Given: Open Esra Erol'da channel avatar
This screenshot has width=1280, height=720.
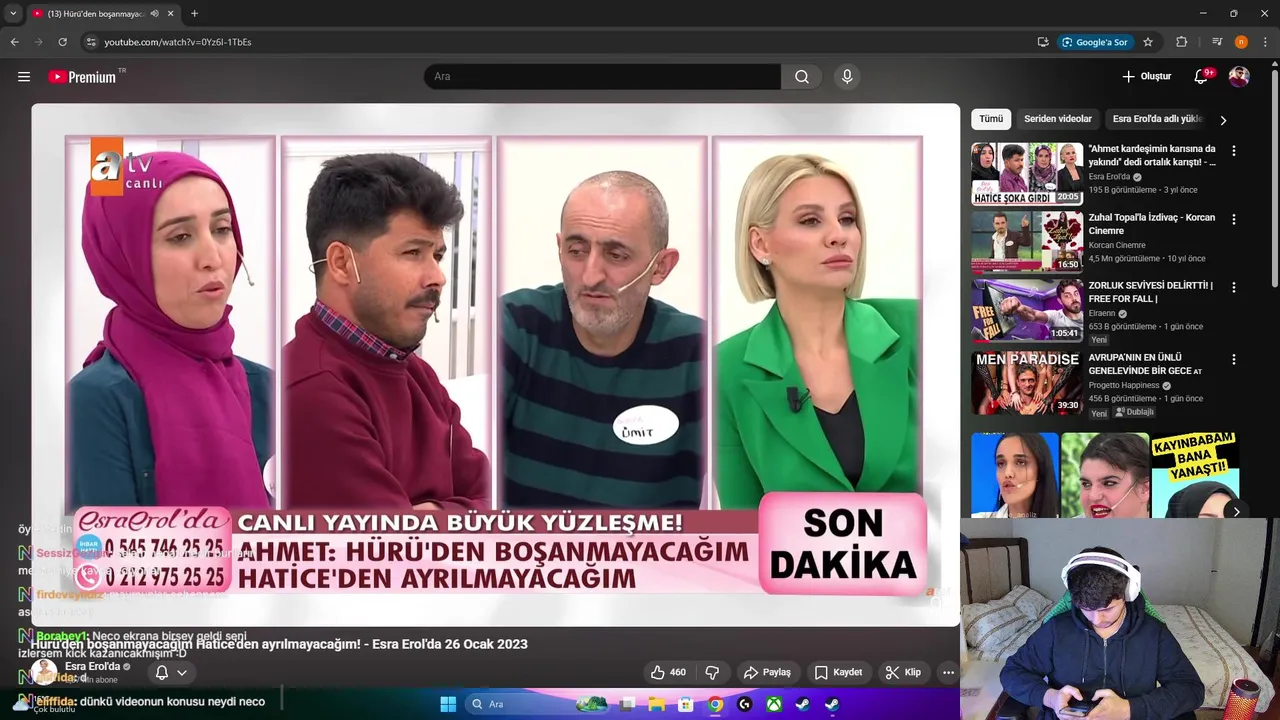Looking at the screenshot, I should point(44,672).
